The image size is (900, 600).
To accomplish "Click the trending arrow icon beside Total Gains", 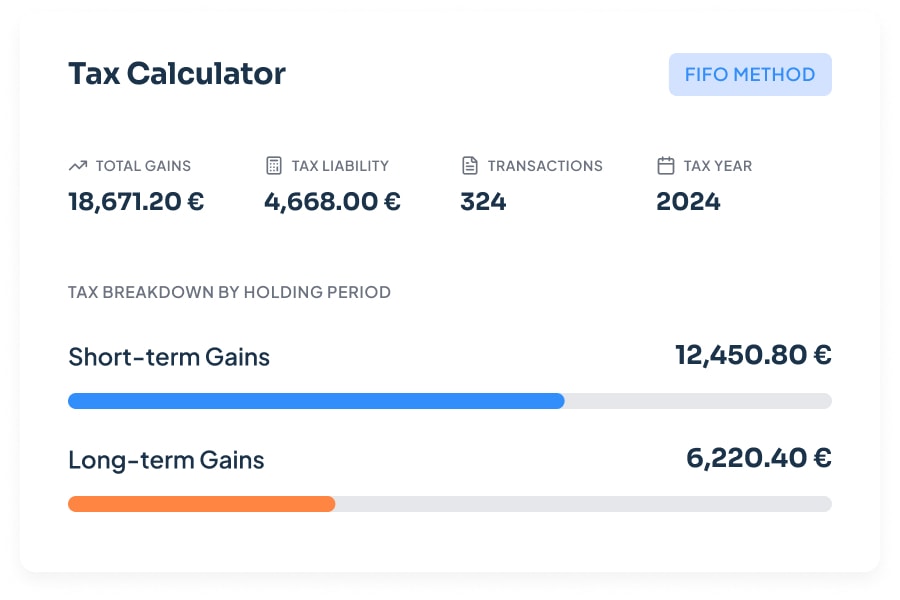I will pyautogui.click(x=78, y=165).
